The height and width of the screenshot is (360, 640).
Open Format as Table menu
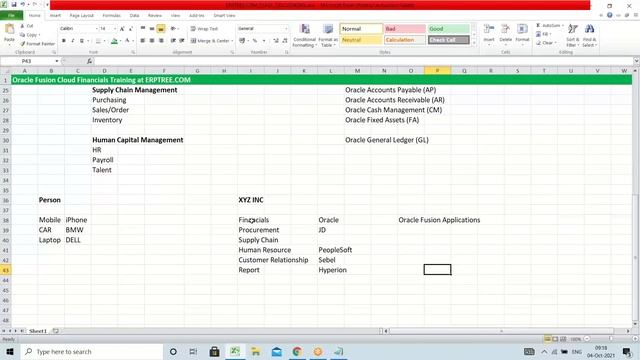[328, 35]
